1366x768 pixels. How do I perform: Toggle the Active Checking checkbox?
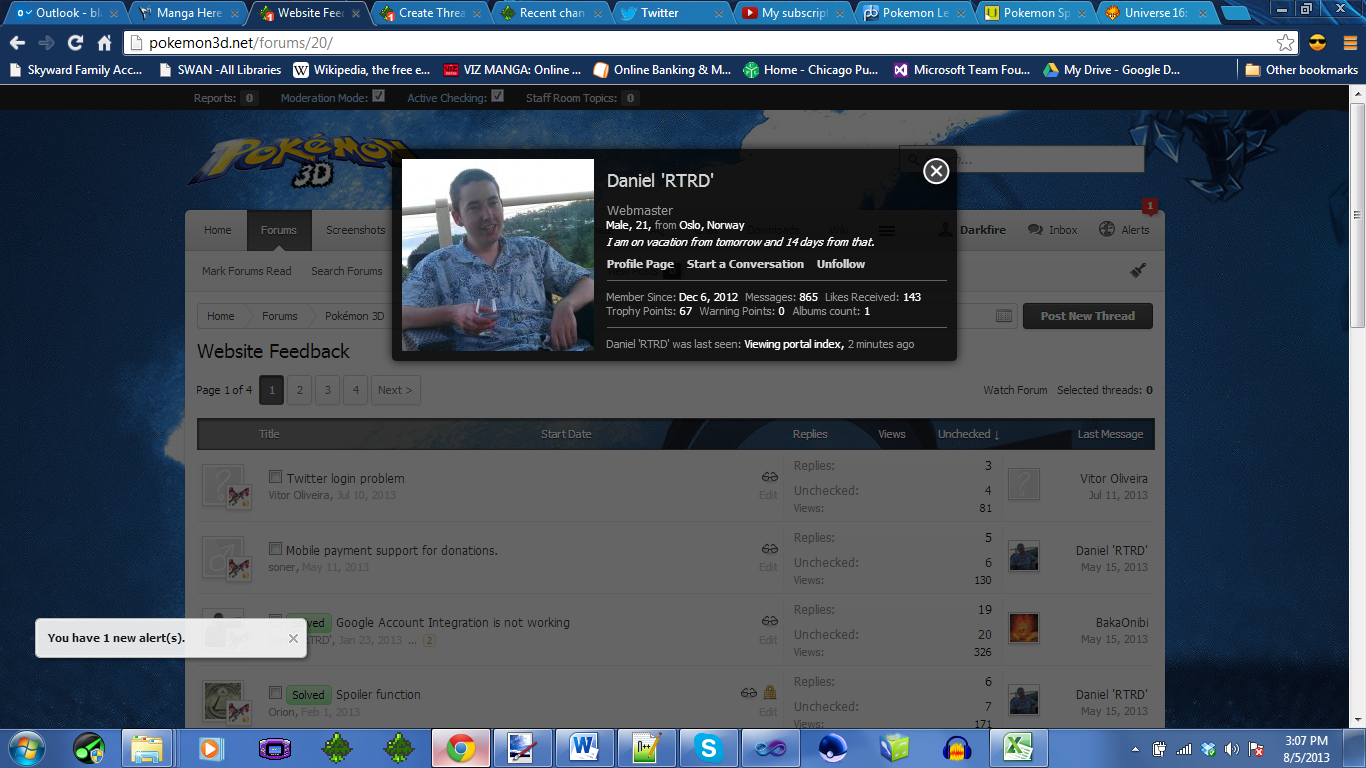pyautogui.click(x=498, y=97)
